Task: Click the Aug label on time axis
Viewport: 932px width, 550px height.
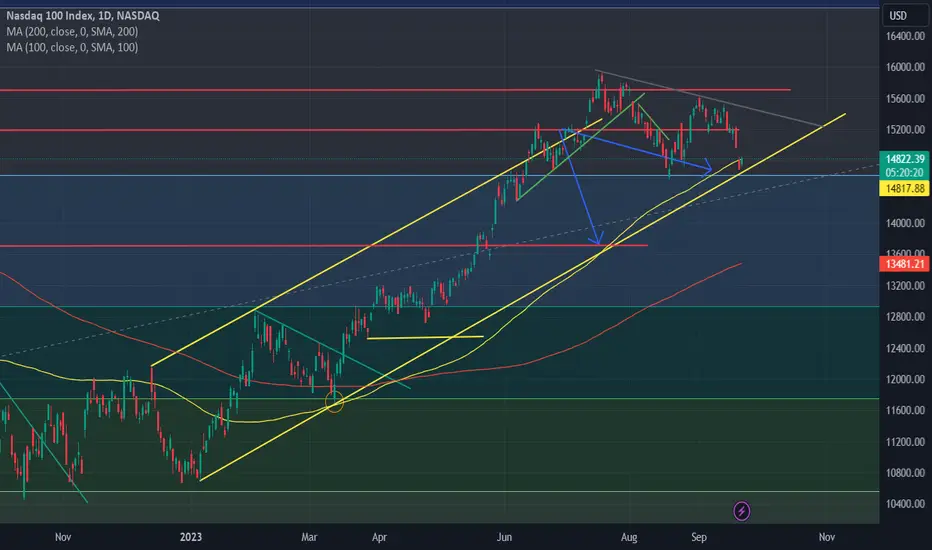Action: (x=629, y=537)
